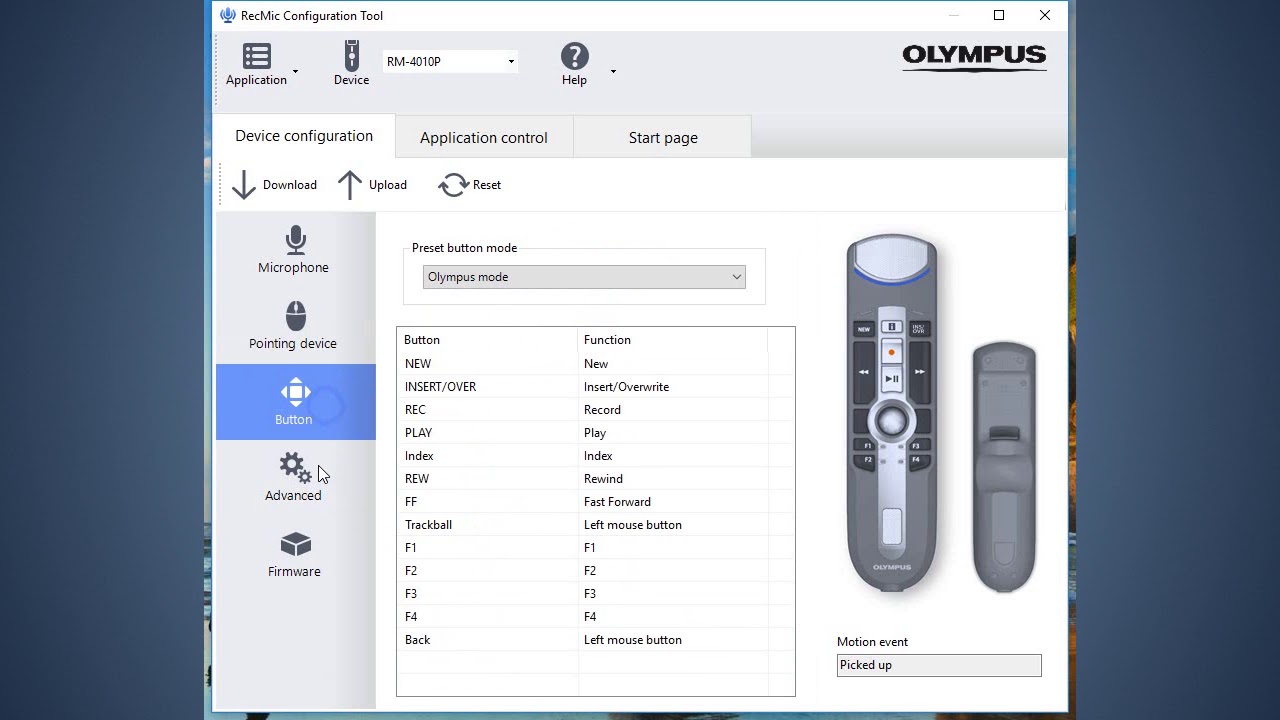
Task: Click the 'Insert/Overwrite' function cell
Action: pos(673,387)
